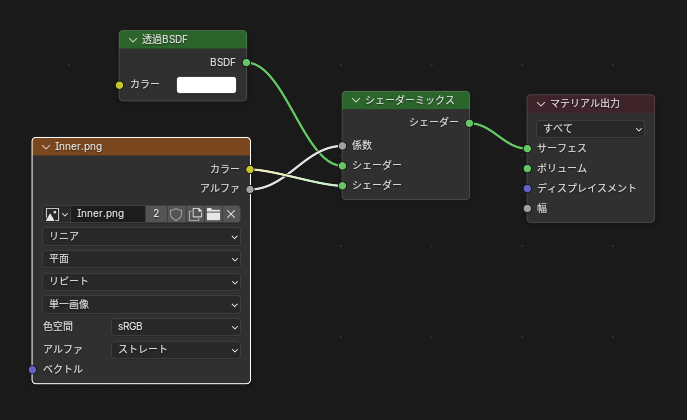The width and height of the screenshot is (687, 420).
Task: Click the user count 2 button
Action: coord(156,214)
